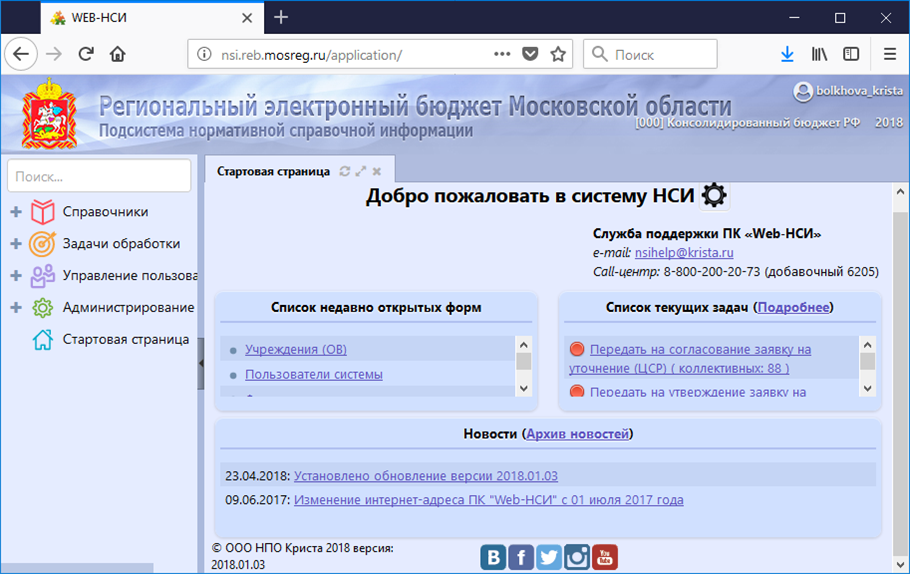Viewport: 910px width, 574px height.
Task: Expand the Администрирование tree node
Action: coord(15,308)
